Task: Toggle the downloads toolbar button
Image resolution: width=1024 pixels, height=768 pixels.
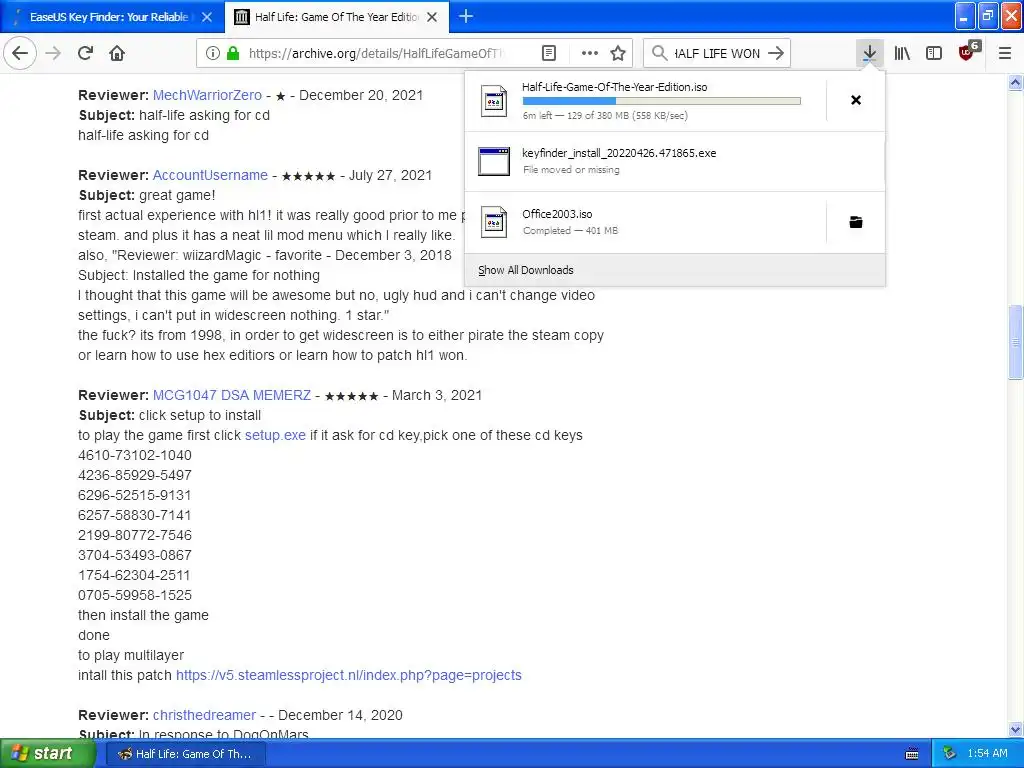Action: pyautogui.click(x=869, y=54)
